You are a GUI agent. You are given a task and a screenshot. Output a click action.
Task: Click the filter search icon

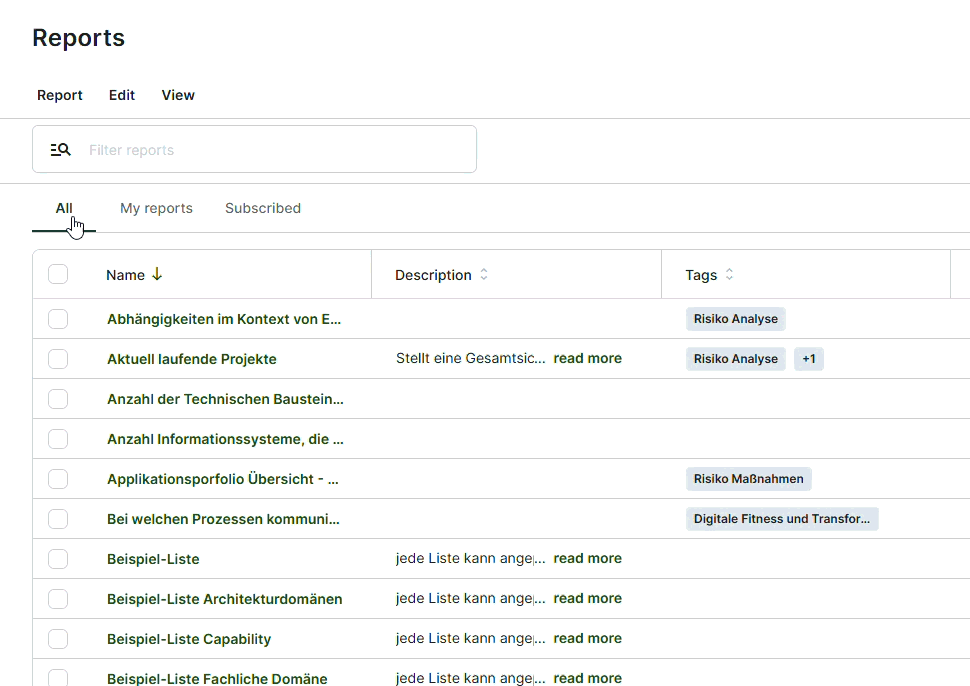pyautogui.click(x=61, y=150)
